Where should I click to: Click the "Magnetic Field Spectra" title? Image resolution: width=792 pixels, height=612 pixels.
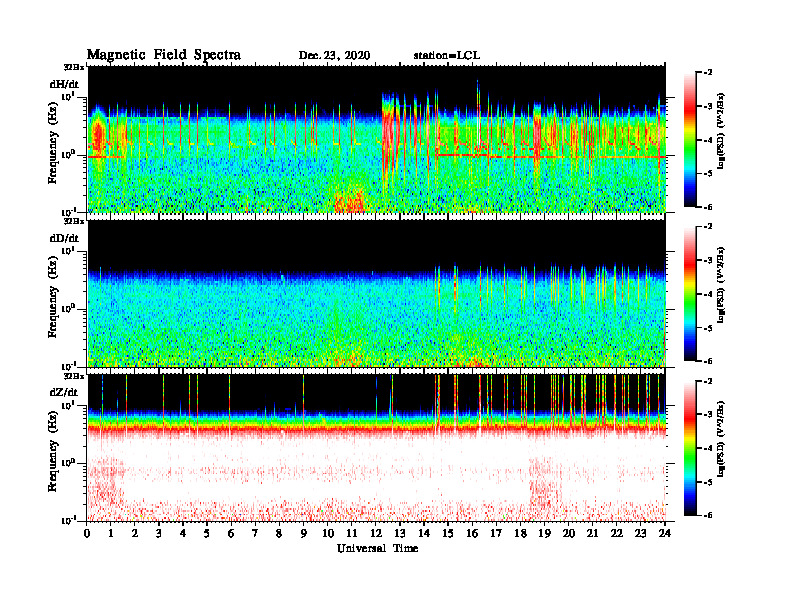[x=164, y=55]
